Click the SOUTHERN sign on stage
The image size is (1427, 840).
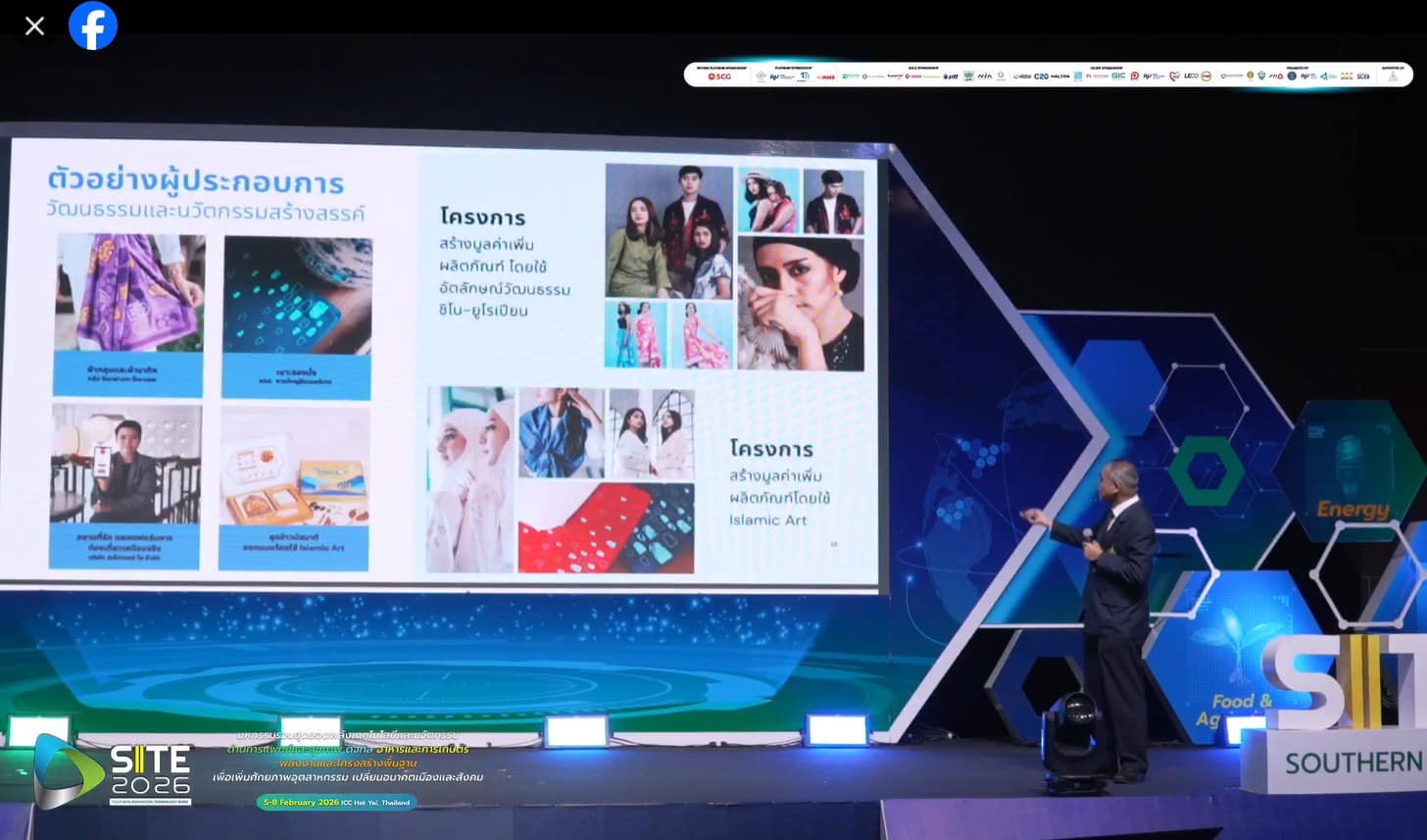(x=1353, y=762)
